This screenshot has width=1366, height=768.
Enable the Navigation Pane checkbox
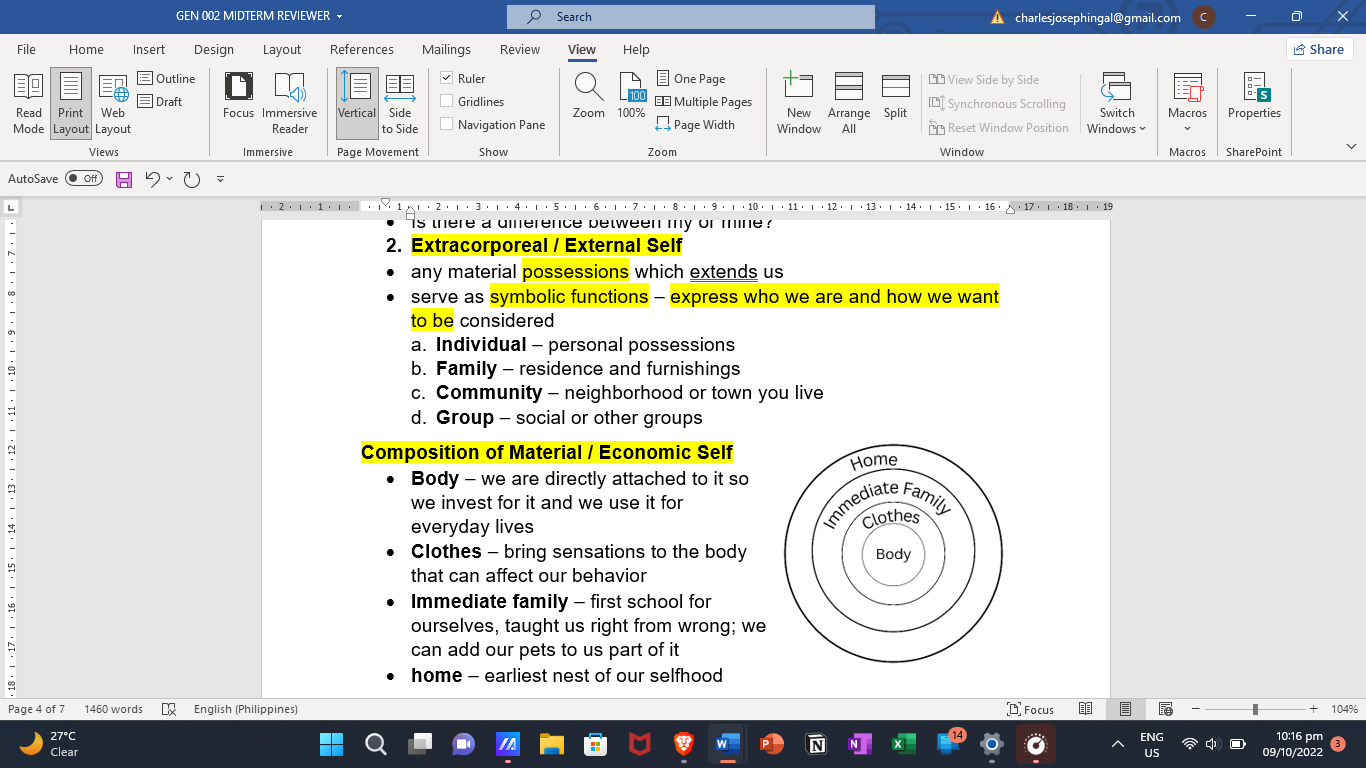click(447, 125)
